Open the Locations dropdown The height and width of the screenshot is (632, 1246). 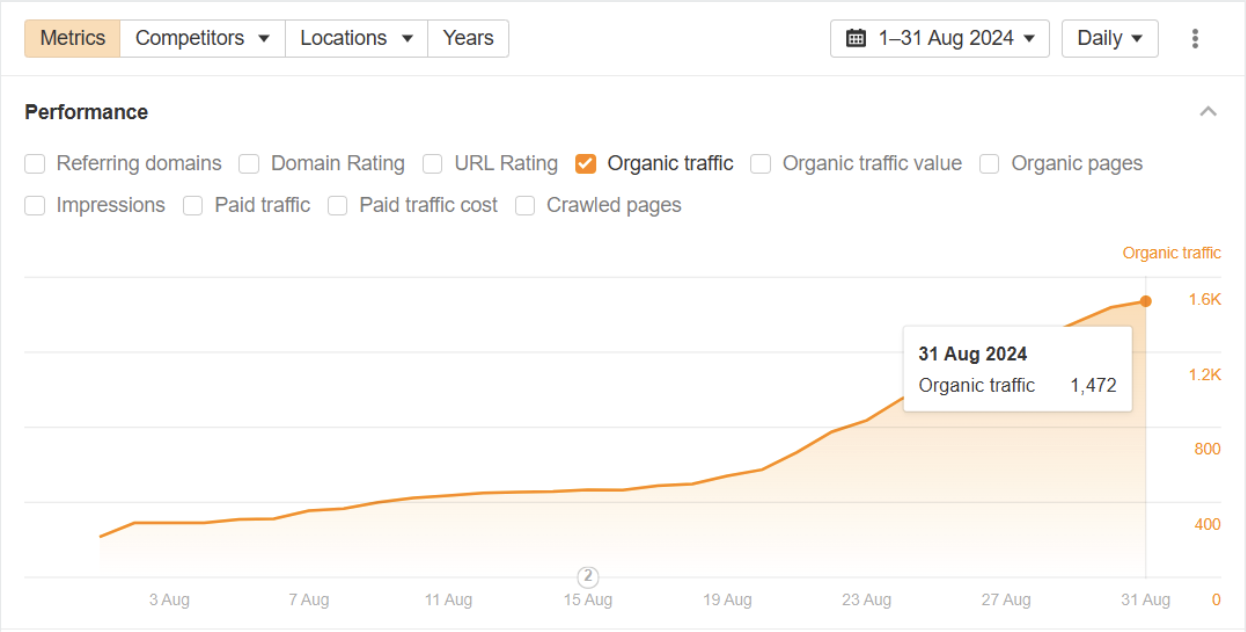(356, 39)
